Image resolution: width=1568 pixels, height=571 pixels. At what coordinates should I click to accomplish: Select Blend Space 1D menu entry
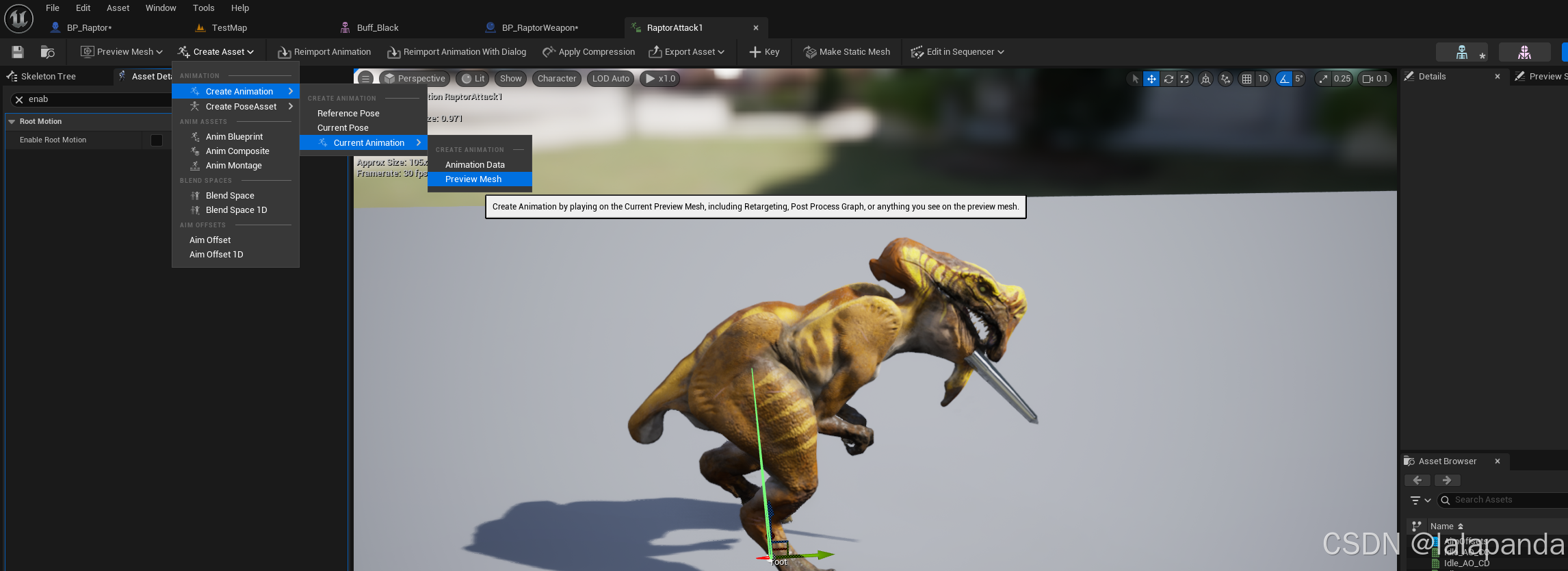pyautogui.click(x=235, y=210)
